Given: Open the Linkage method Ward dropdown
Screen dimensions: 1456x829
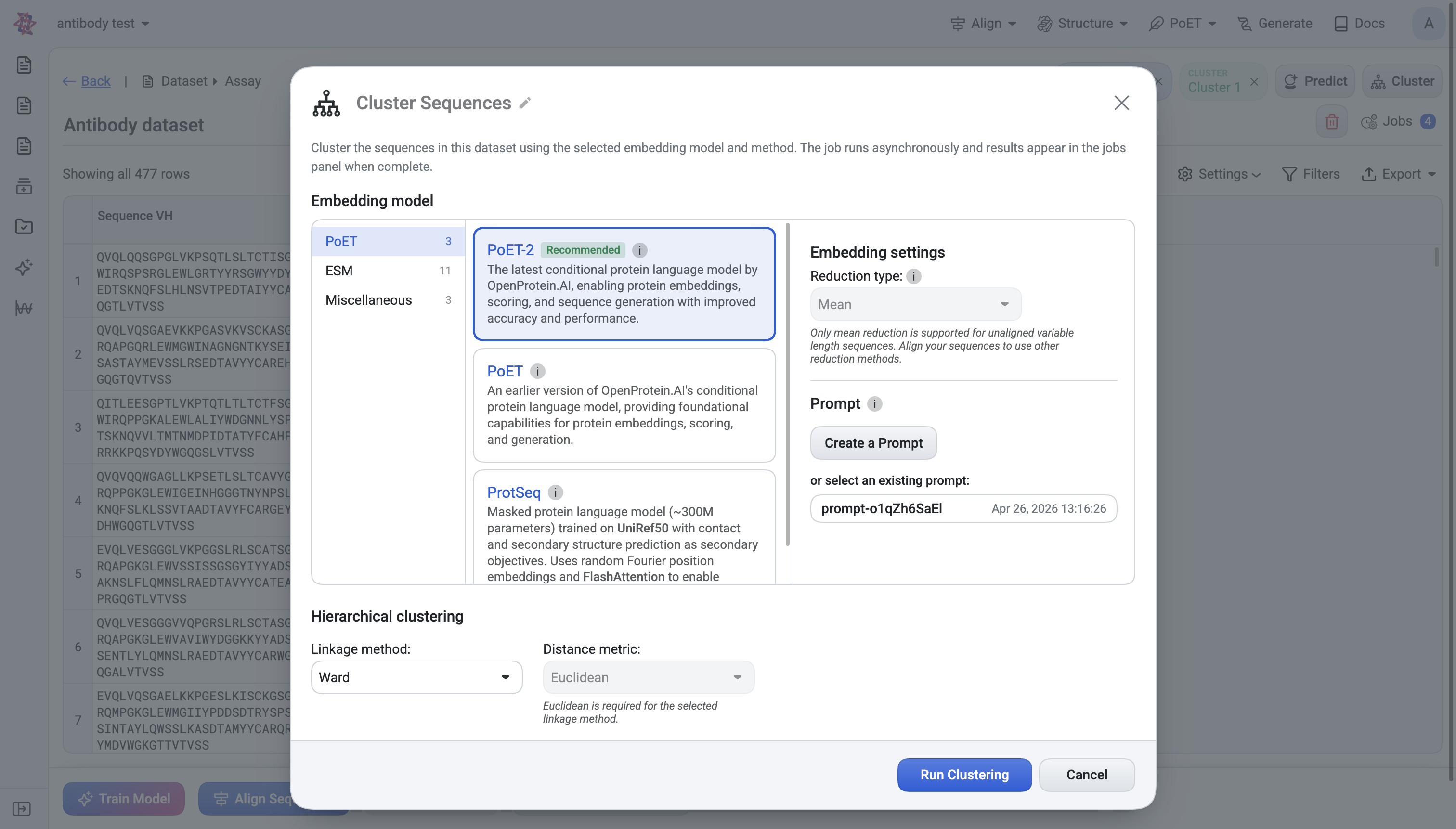Looking at the screenshot, I should click(x=416, y=677).
